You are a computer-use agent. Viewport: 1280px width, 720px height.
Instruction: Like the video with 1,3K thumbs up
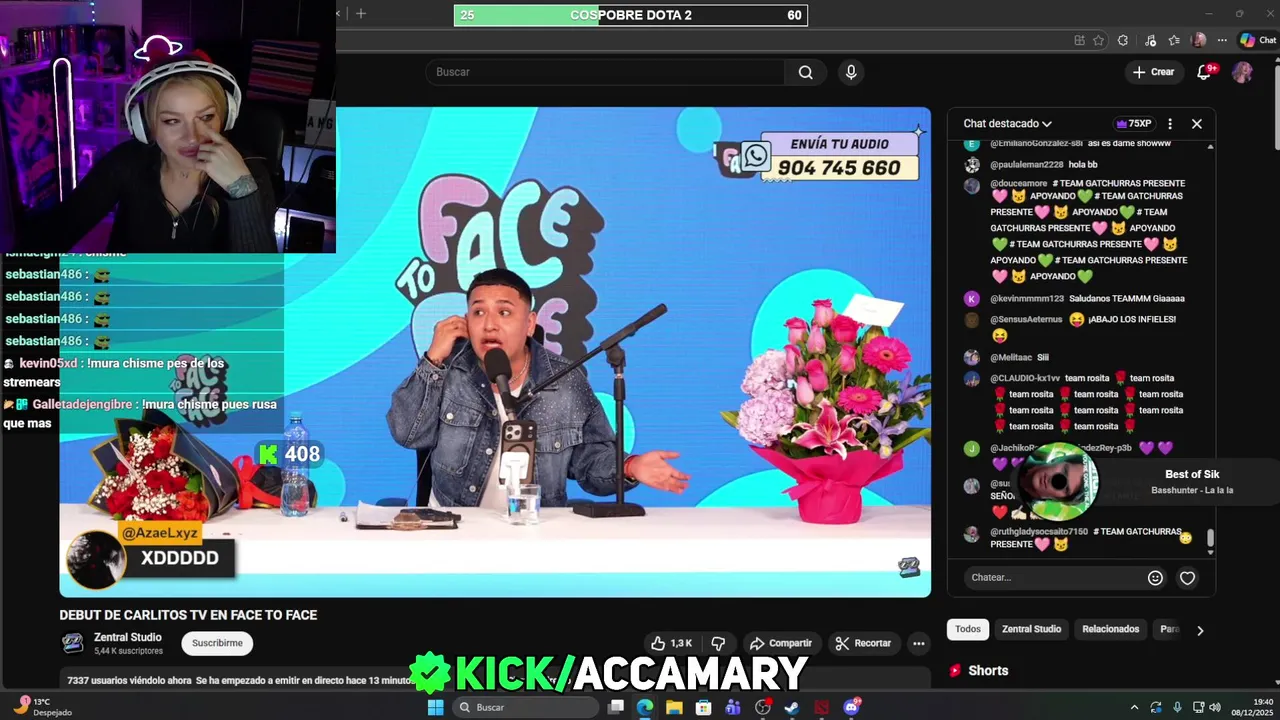point(671,643)
